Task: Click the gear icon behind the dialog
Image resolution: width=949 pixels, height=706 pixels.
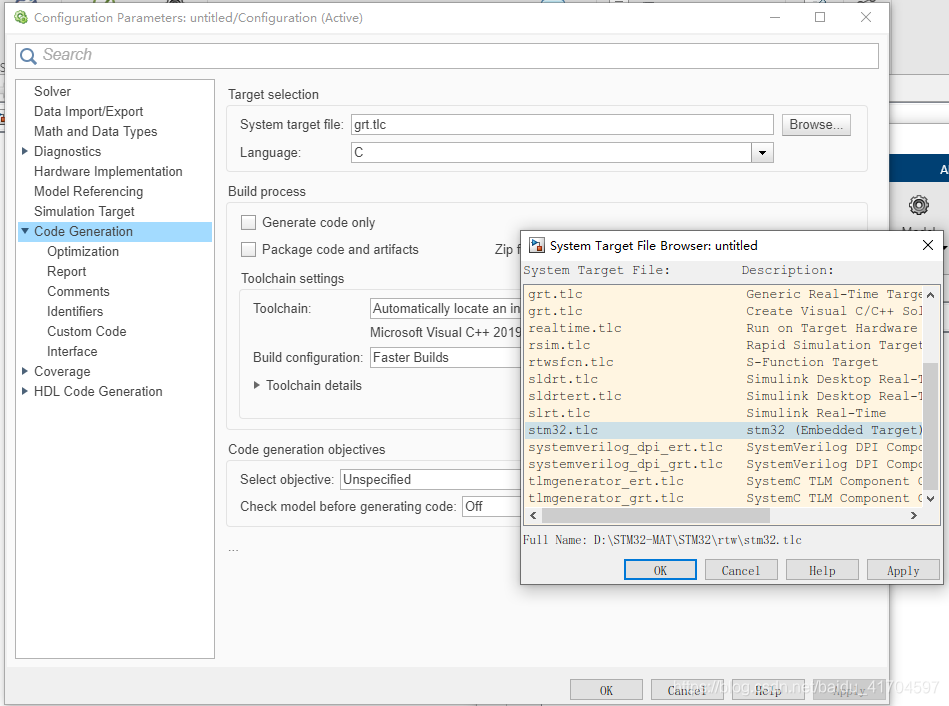Action: click(x=918, y=205)
